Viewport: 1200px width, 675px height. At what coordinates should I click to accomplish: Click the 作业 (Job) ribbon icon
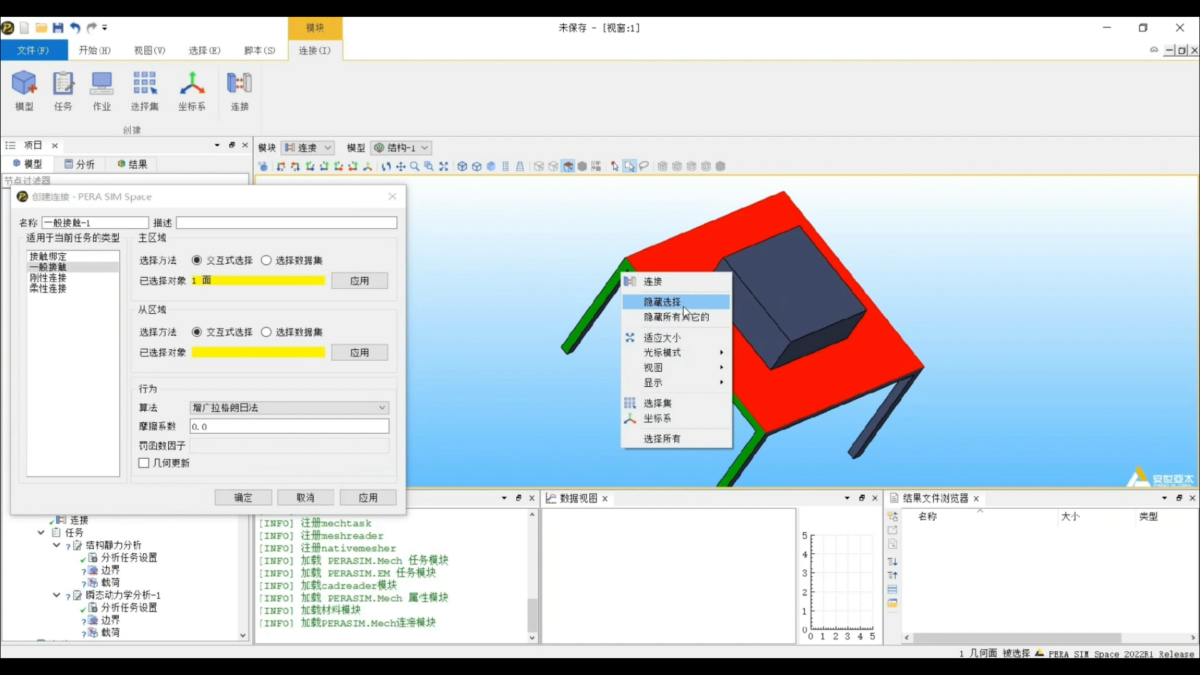[102, 91]
